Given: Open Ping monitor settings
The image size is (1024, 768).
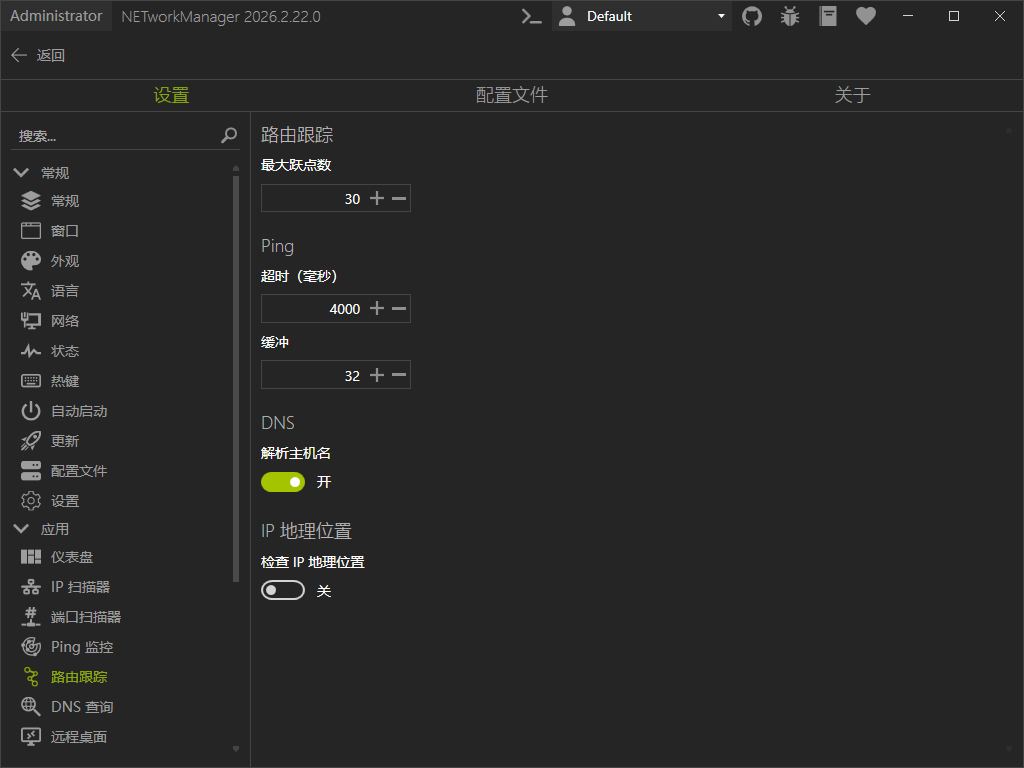Looking at the screenshot, I should [x=80, y=647].
